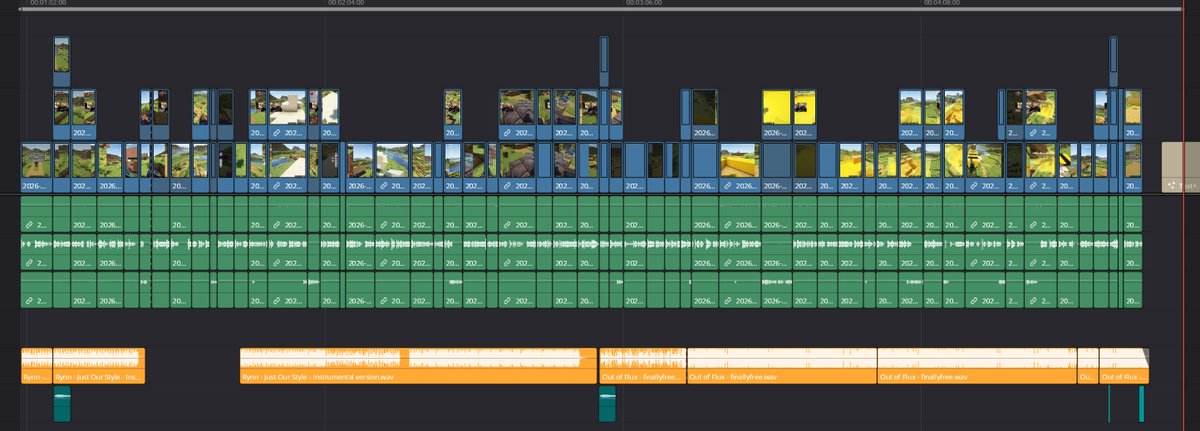1200x431 pixels.
Task: Select the teal sound clip below first Out of Flux
Action: coord(608,404)
